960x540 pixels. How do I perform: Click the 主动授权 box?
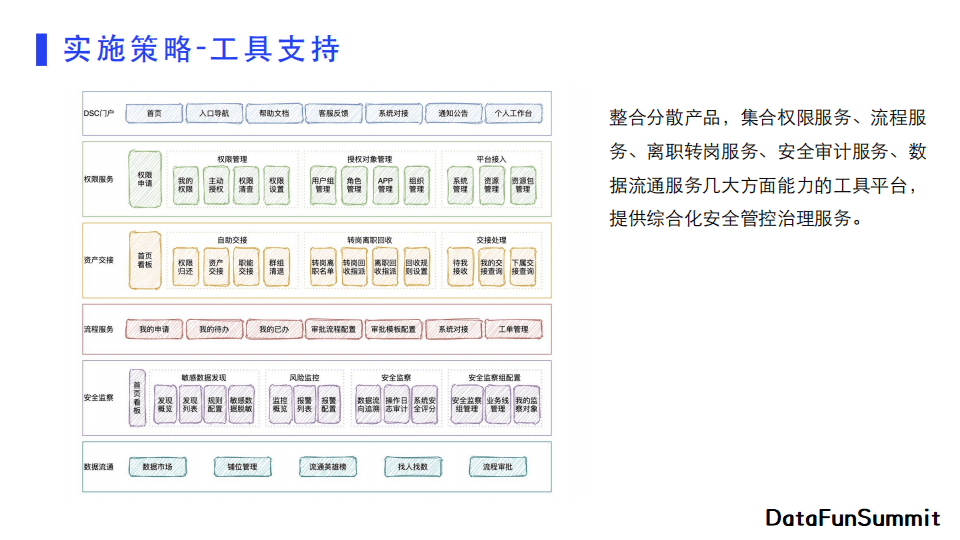(x=216, y=185)
